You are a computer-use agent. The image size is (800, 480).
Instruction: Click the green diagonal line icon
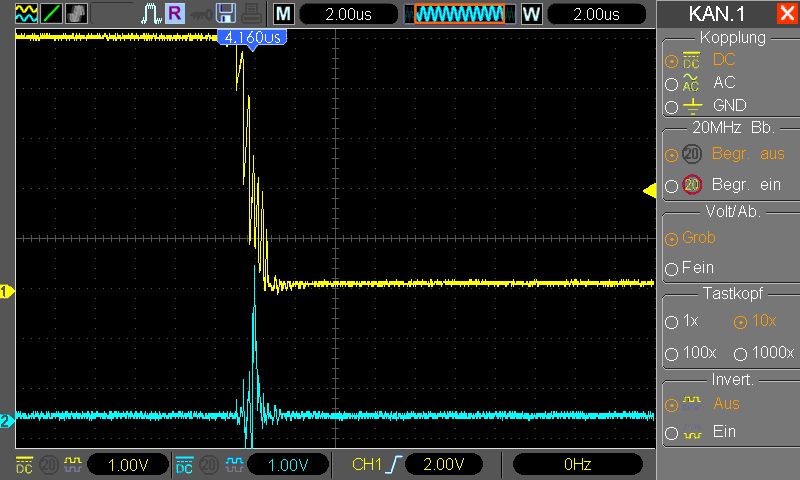tap(50, 13)
